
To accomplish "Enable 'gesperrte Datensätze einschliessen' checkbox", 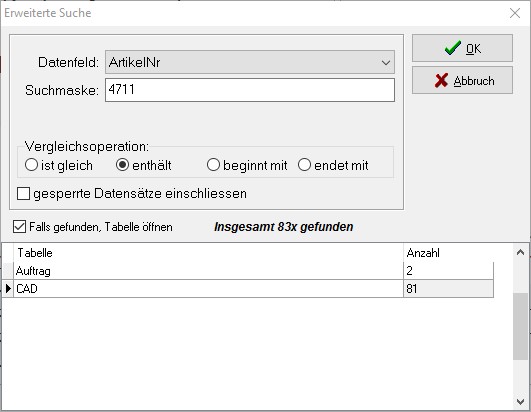I will point(23,194).
